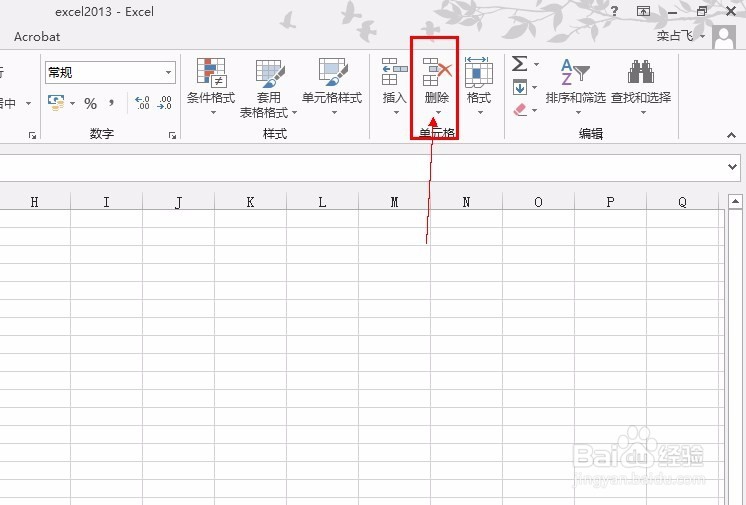This screenshot has height=505, width=746.
Task: Restore down the Excel window
Action: pyautogui.click(x=702, y=11)
